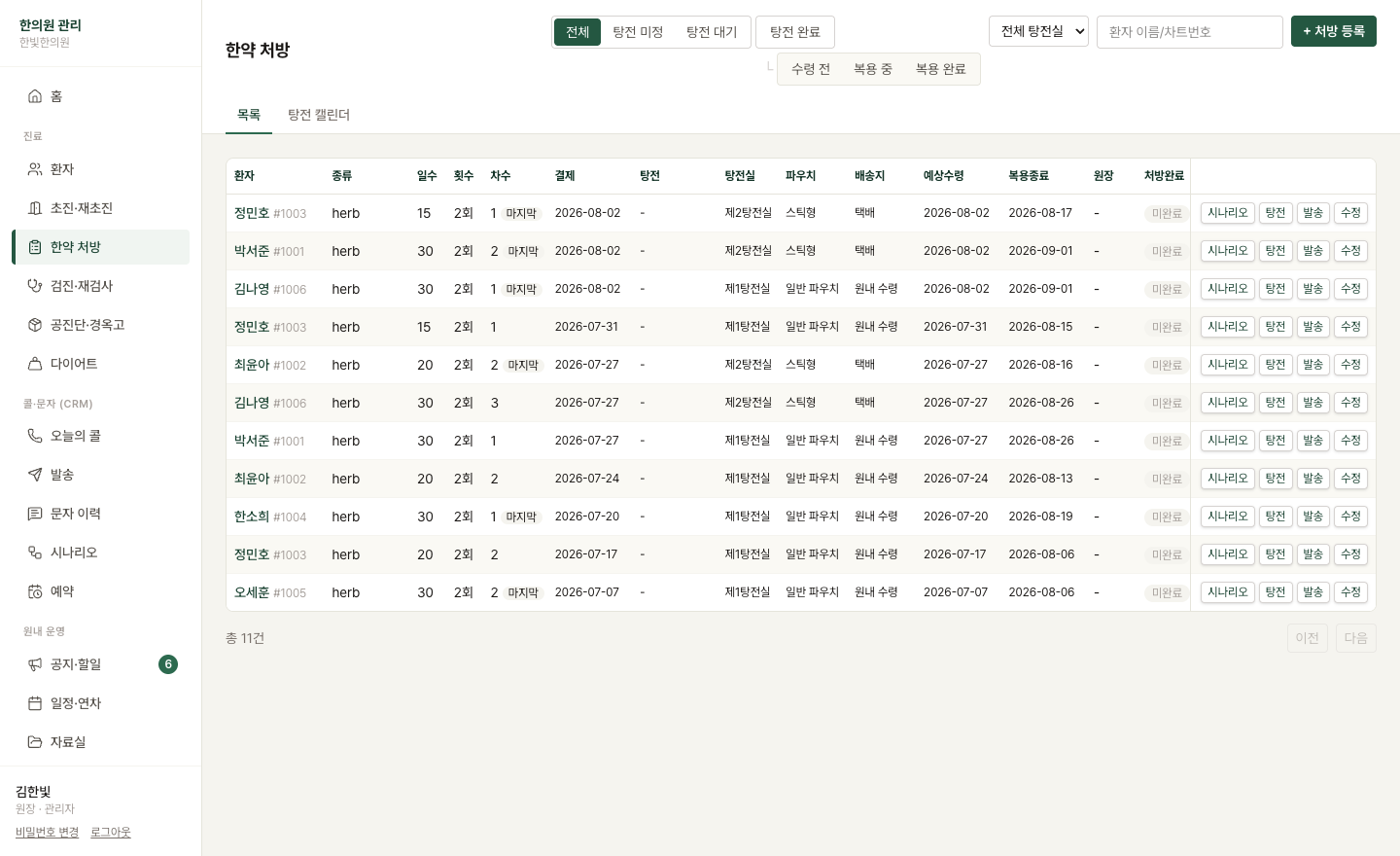Click the 환자 people icon
This screenshot has height=856, width=1400.
click(35, 169)
